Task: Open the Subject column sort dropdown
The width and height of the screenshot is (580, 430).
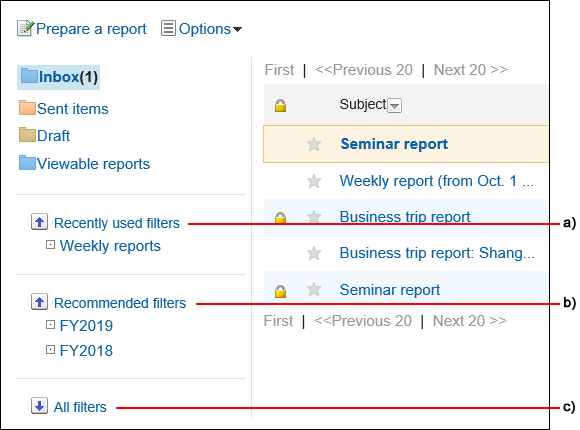Action: point(394,105)
